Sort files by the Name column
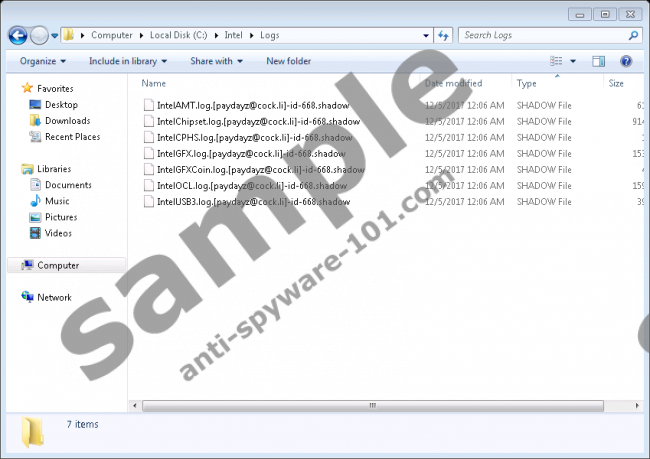The image size is (650, 459). (154, 83)
